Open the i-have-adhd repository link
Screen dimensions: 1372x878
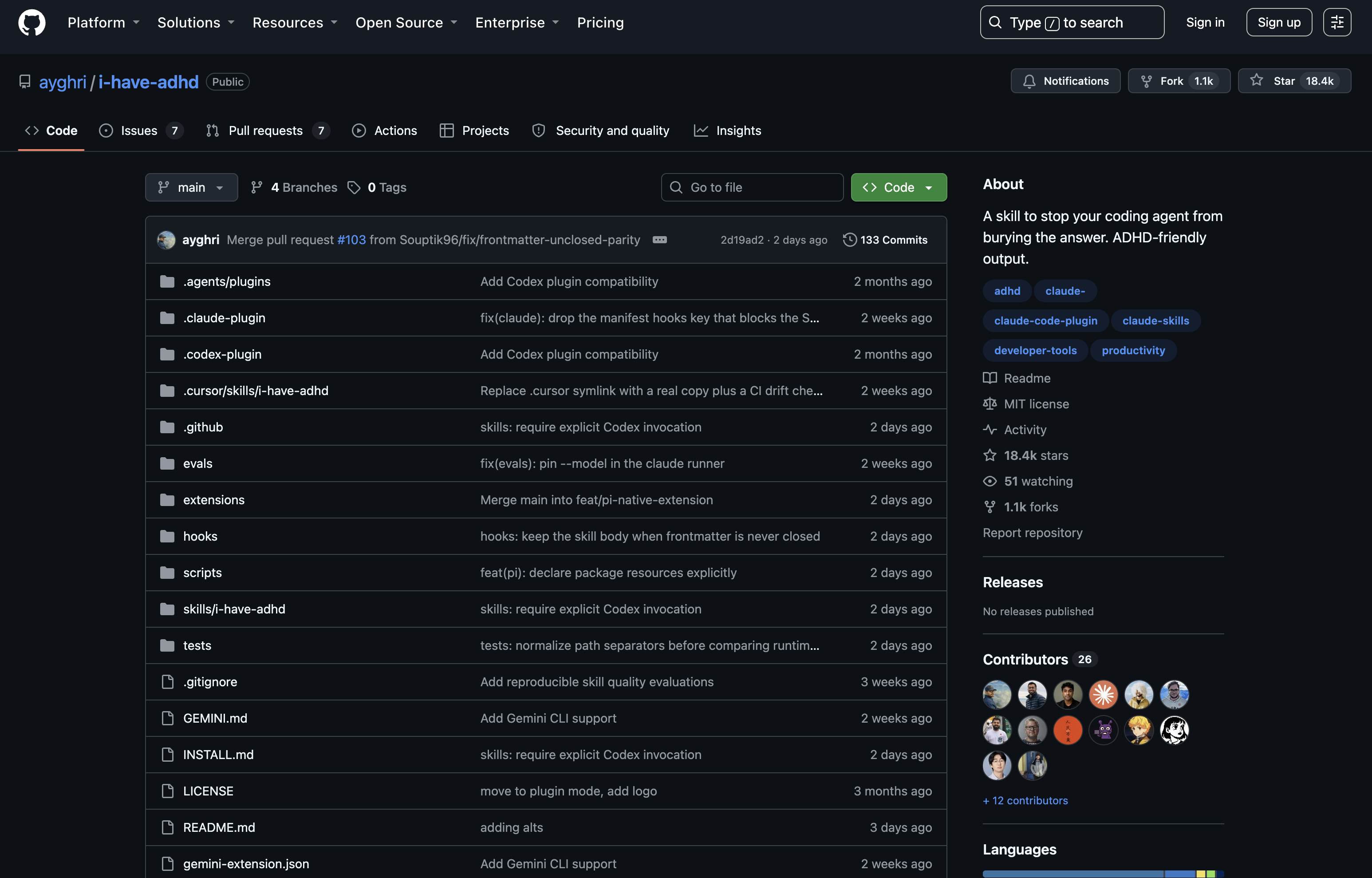point(148,82)
